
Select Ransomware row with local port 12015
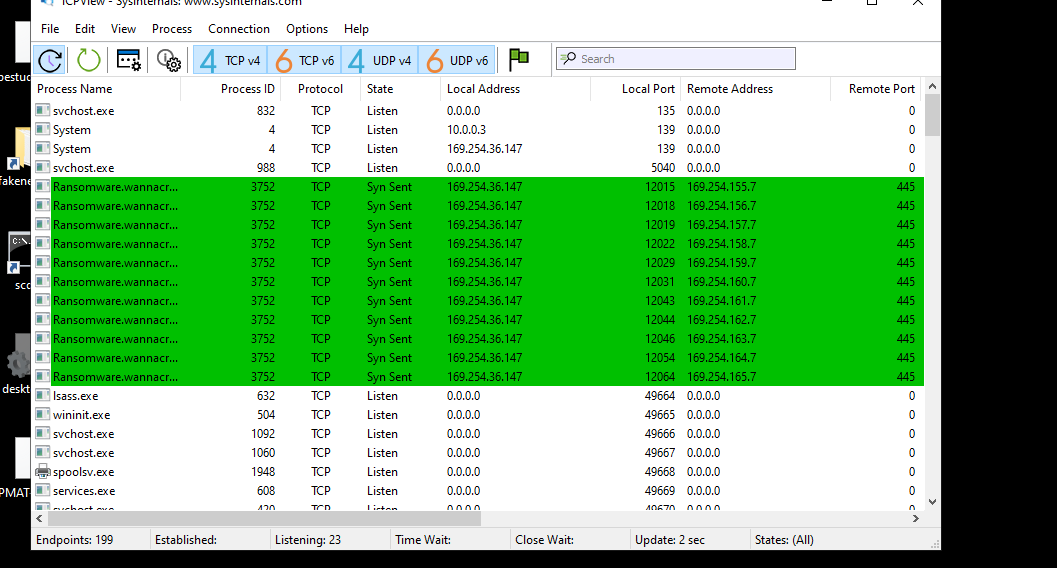coord(478,187)
